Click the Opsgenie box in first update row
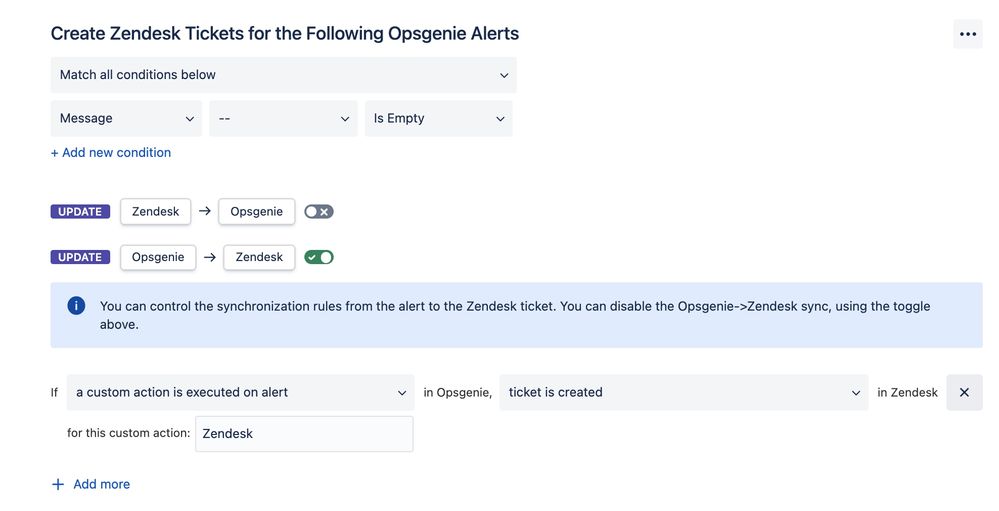Screen dimensions: 999x511 pyautogui.click(x=257, y=212)
